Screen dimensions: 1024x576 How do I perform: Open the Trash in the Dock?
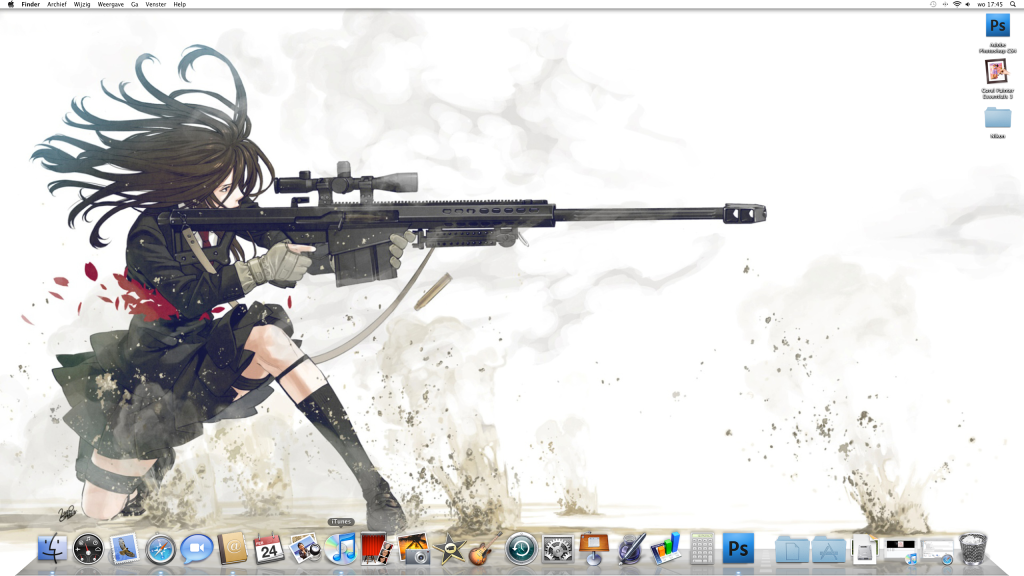coord(973,549)
